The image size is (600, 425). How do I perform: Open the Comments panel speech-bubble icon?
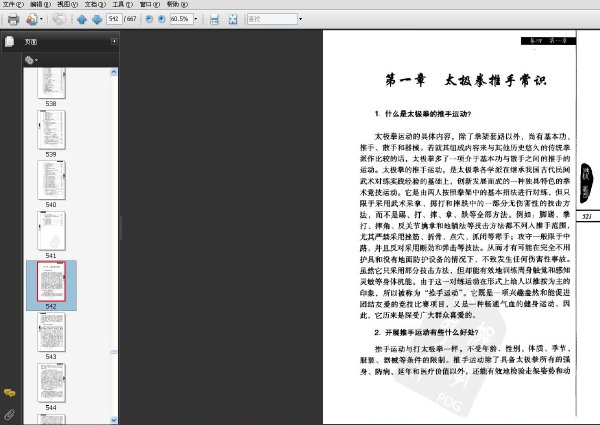[x=10, y=393]
